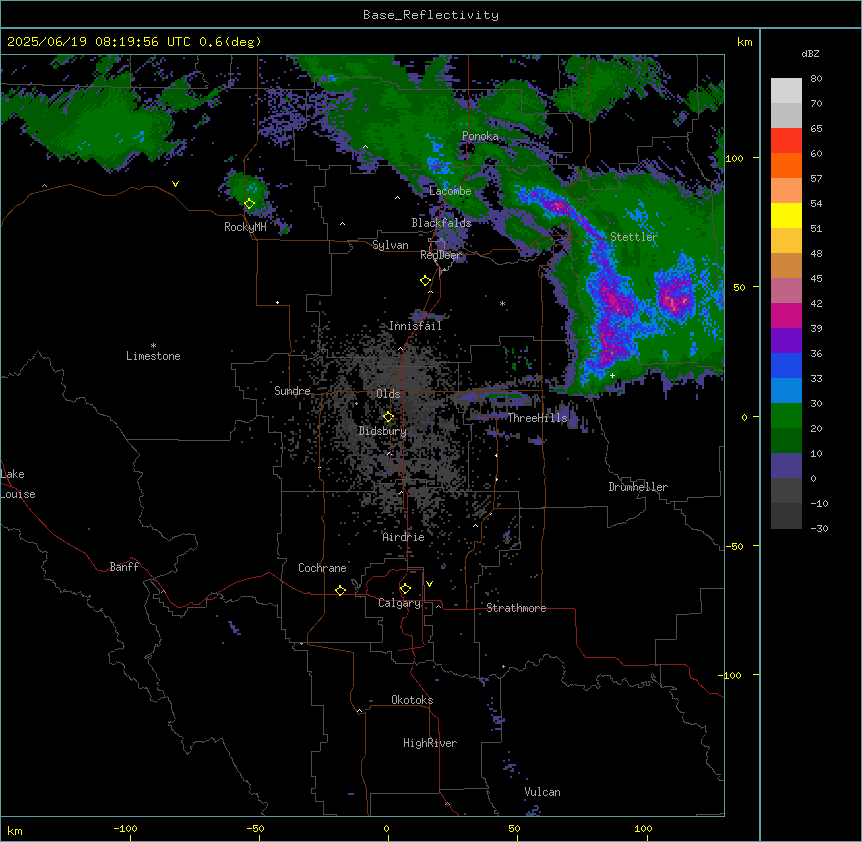This screenshot has width=862, height=842.
Task: Click the magenta storm core east of Stettler
Action: [675, 300]
